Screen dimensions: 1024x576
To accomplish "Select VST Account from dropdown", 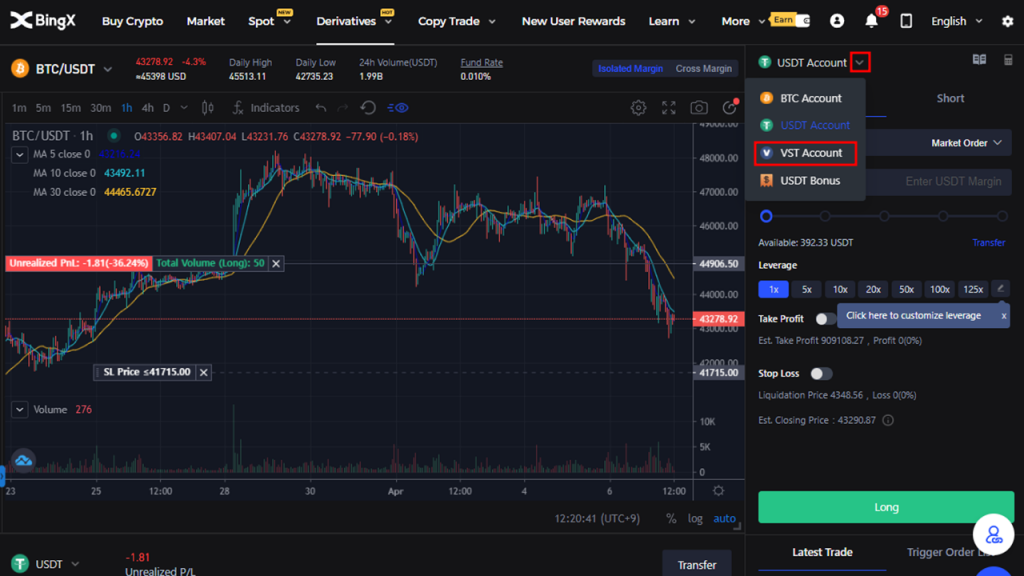I will point(805,153).
